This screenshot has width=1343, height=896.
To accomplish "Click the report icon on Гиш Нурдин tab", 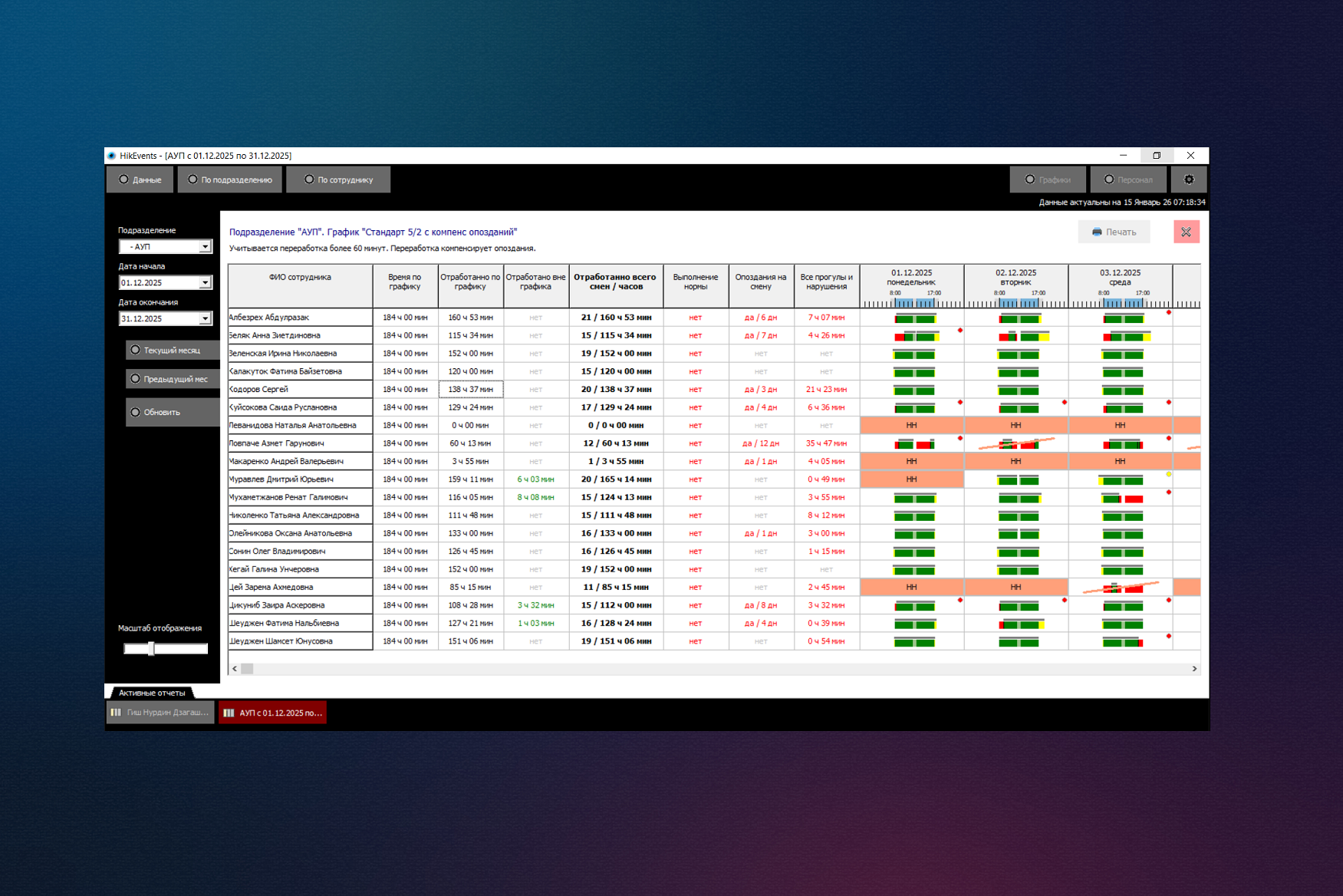I will tap(116, 713).
